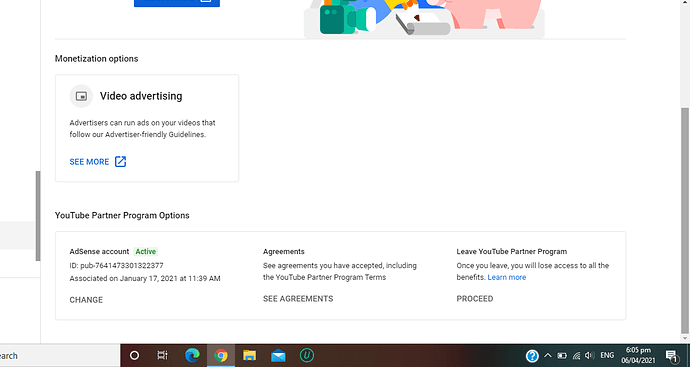The width and height of the screenshot is (690, 367).
Task: Click PROCEED to leave YouTube Partner Program
Action: [x=475, y=299]
